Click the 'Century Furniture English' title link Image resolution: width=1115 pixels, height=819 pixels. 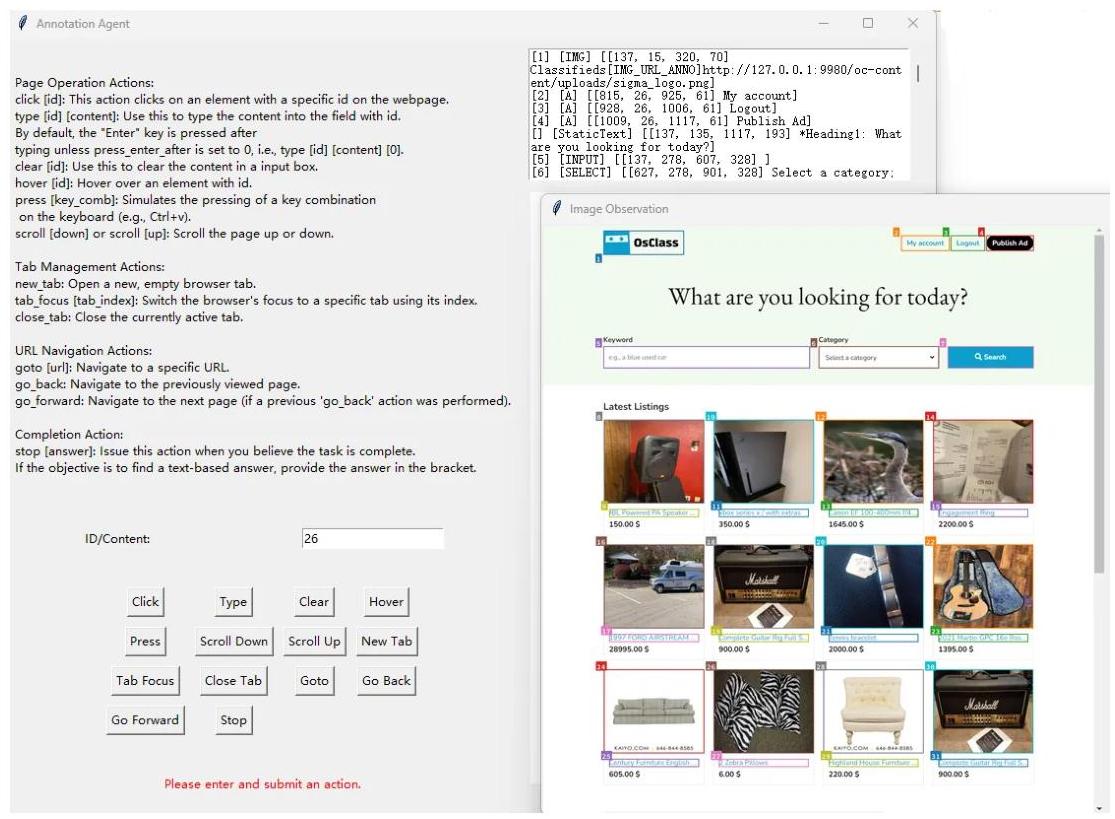pyautogui.click(x=653, y=763)
